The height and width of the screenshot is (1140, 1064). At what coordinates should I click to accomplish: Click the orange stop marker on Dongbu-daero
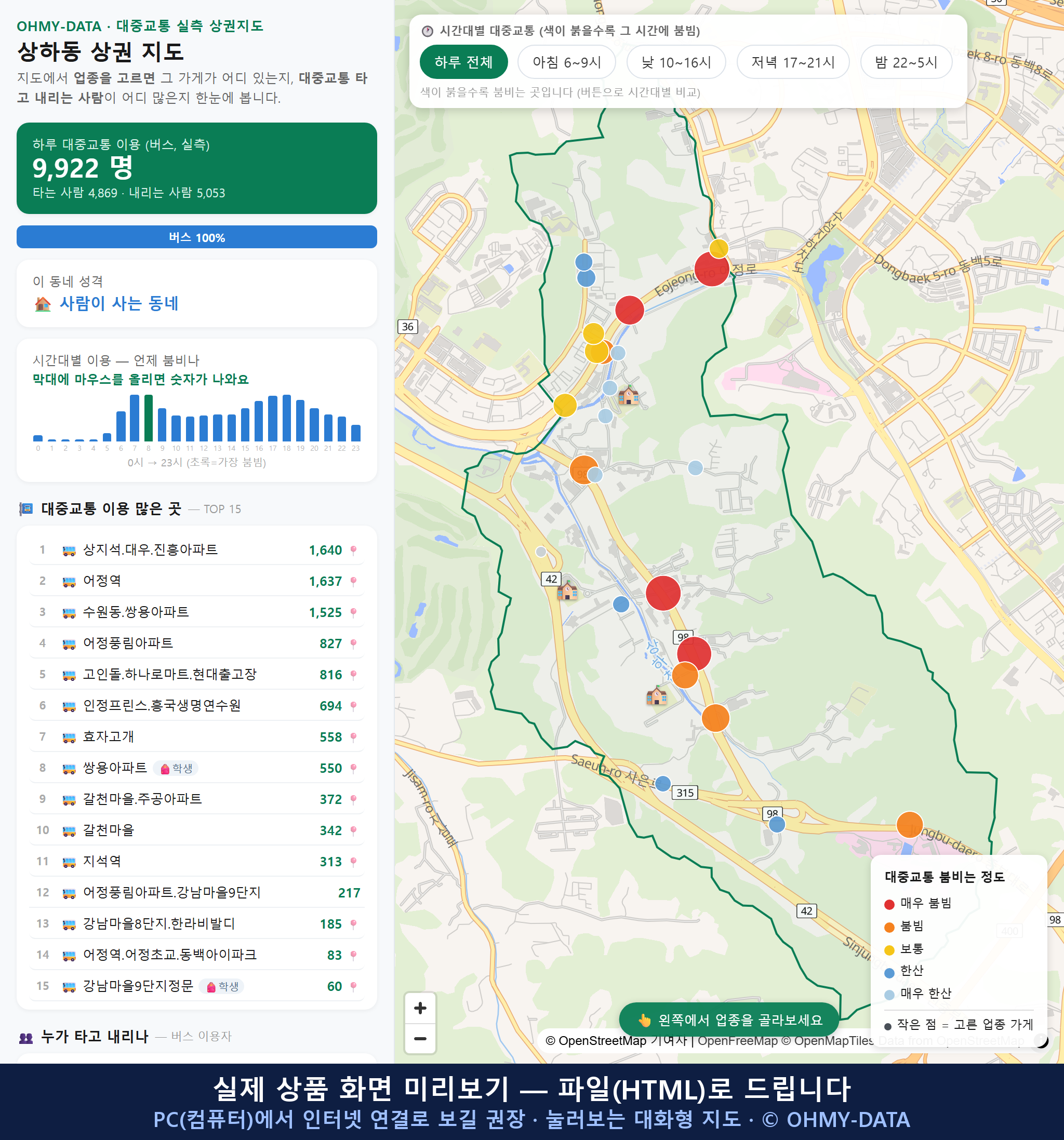(909, 825)
